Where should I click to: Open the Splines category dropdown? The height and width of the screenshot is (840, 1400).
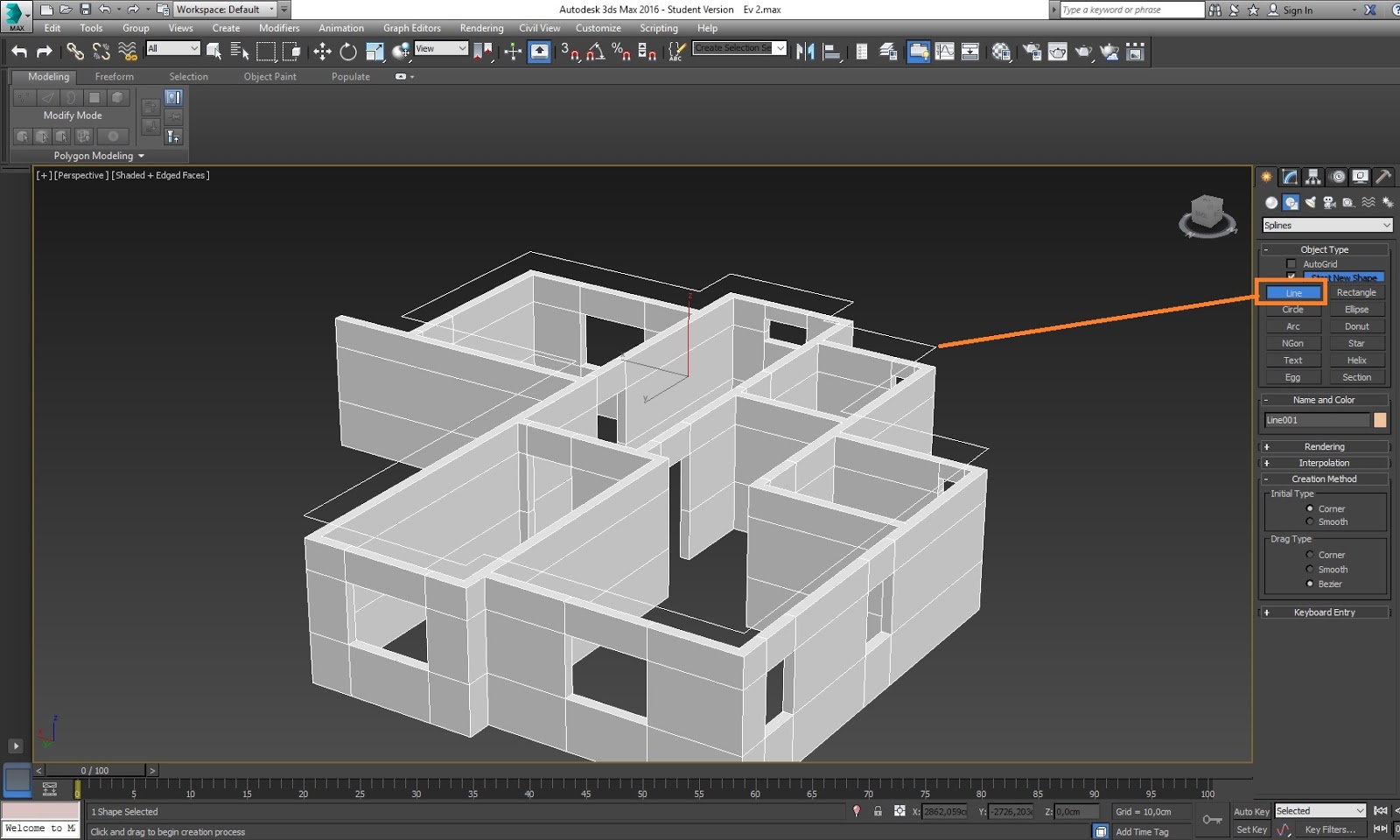[1326, 225]
